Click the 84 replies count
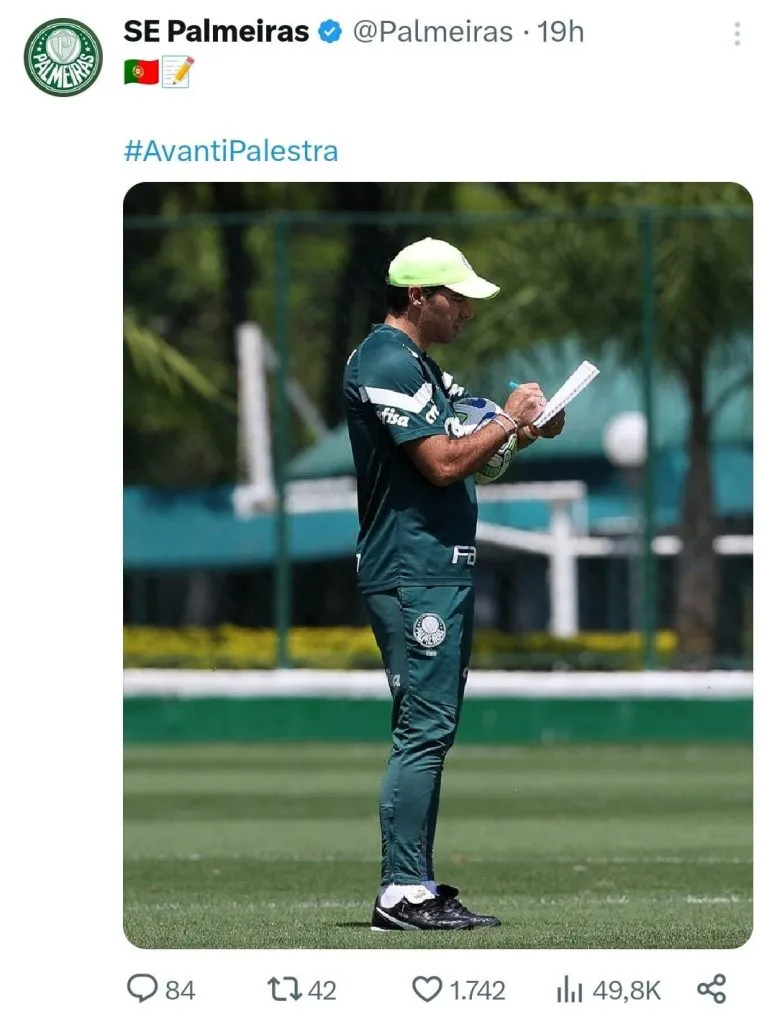This screenshot has height=1024, width=777. (x=180, y=990)
